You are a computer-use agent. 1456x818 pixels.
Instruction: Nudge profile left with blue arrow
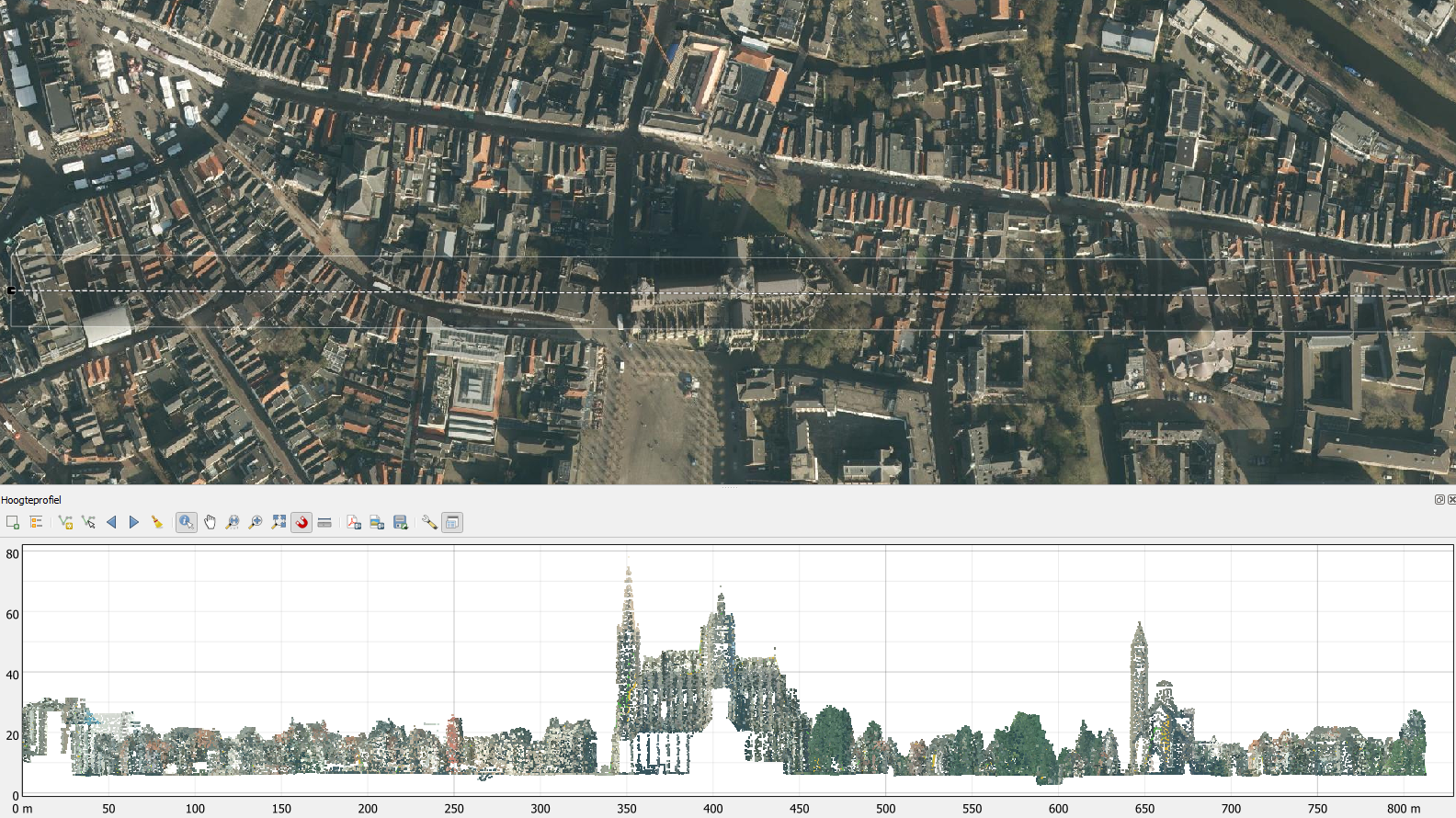click(111, 522)
